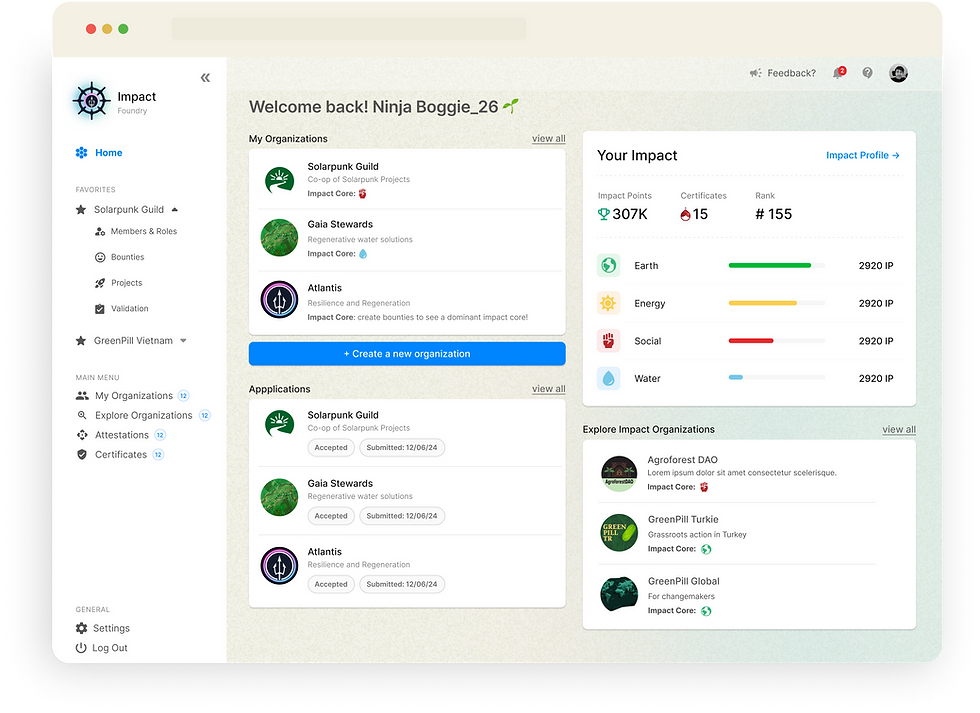
Task: Open the notifications bell icon
Action: 839,73
